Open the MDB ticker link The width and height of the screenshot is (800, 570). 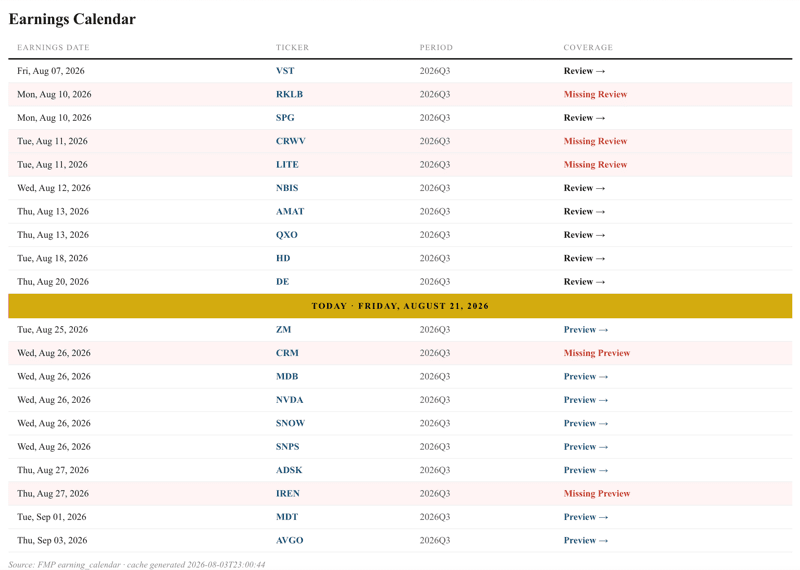287,377
